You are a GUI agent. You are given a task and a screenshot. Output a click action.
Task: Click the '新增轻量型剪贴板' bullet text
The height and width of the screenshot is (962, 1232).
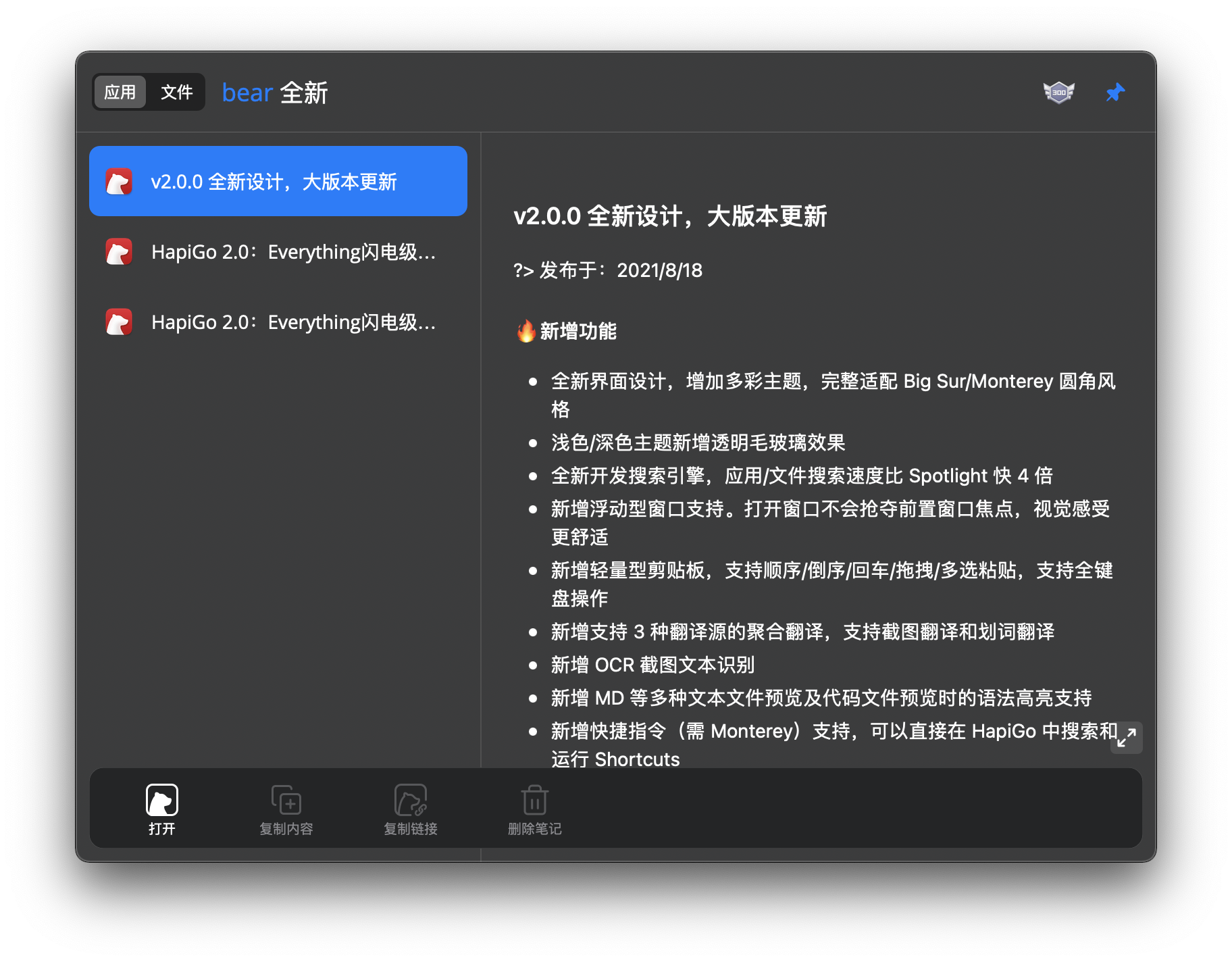point(832,584)
